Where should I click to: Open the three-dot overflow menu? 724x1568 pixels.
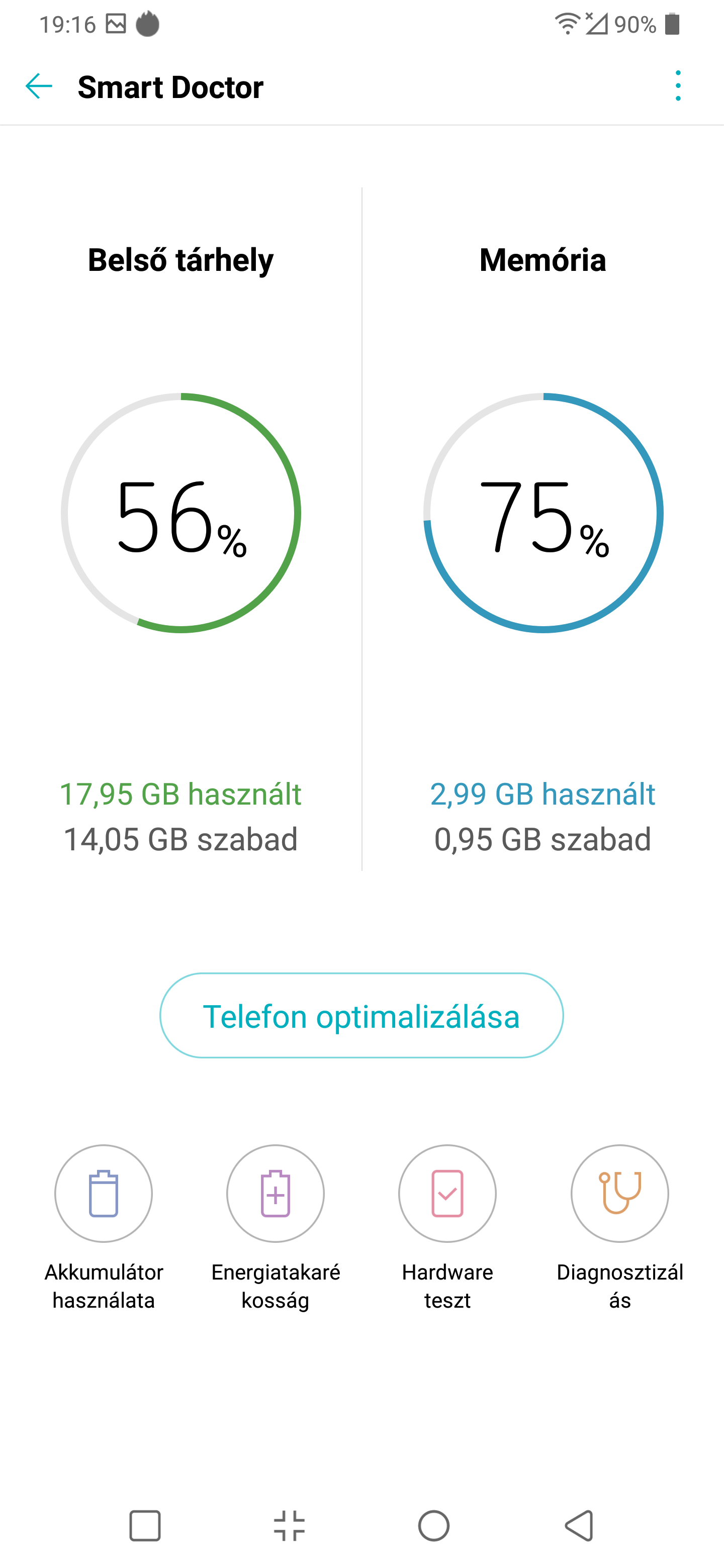[678, 86]
